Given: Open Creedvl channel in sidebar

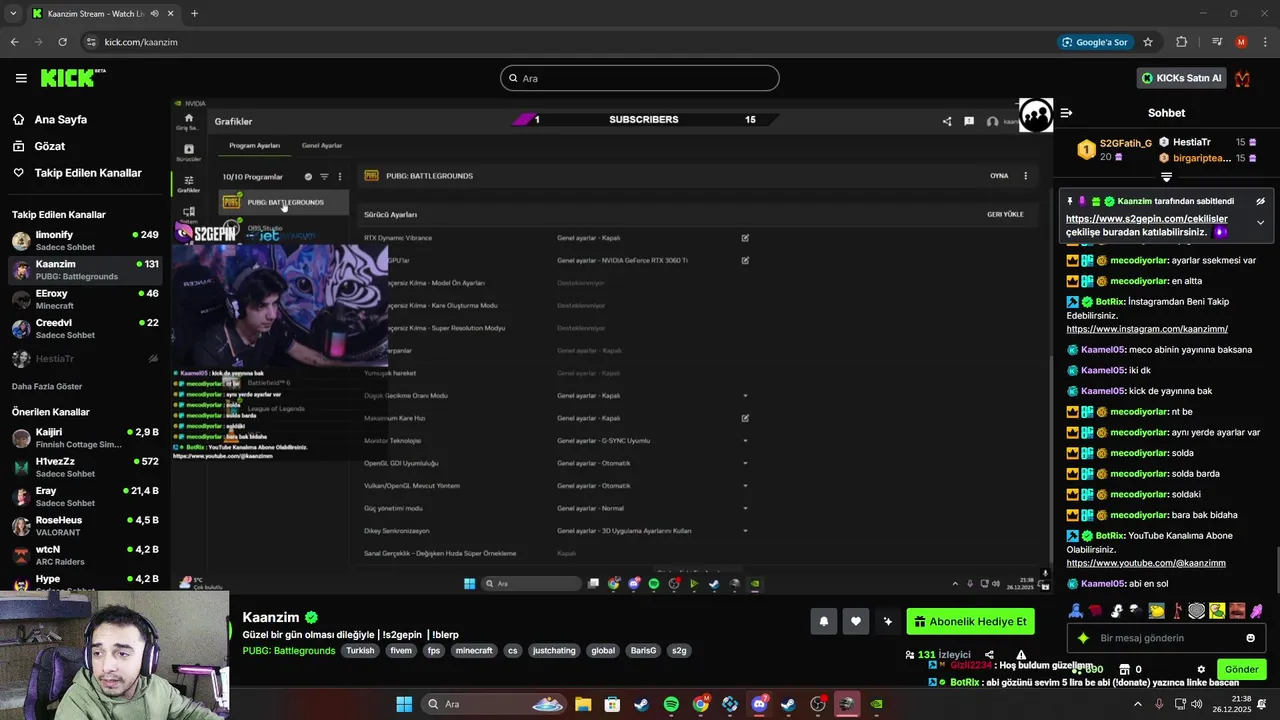Looking at the screenshot, I should pos(85,329).
